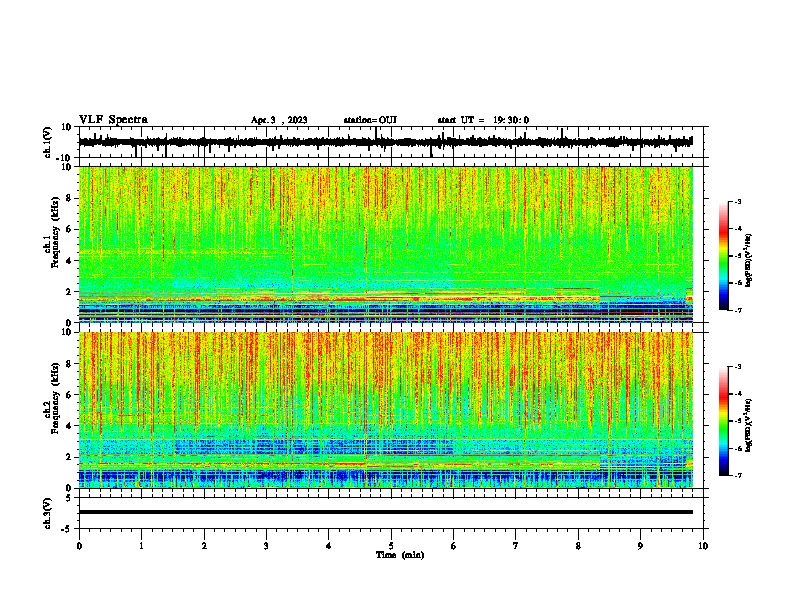This screenshot has height=612, width=792.
Task: Click the "station=OUI" header label
Action: click(x=370, y=120)
